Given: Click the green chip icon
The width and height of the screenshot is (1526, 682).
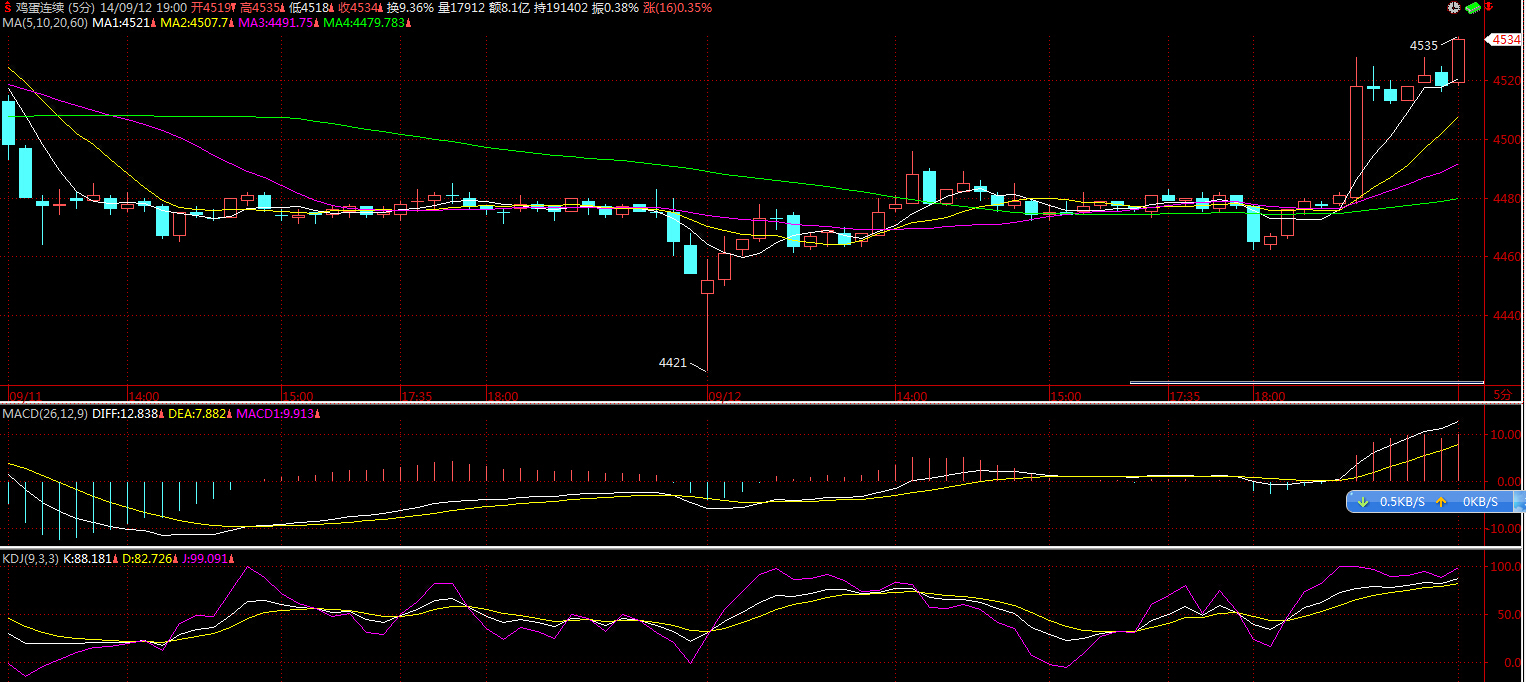Looking at the screenshot, I should 1472,8.
